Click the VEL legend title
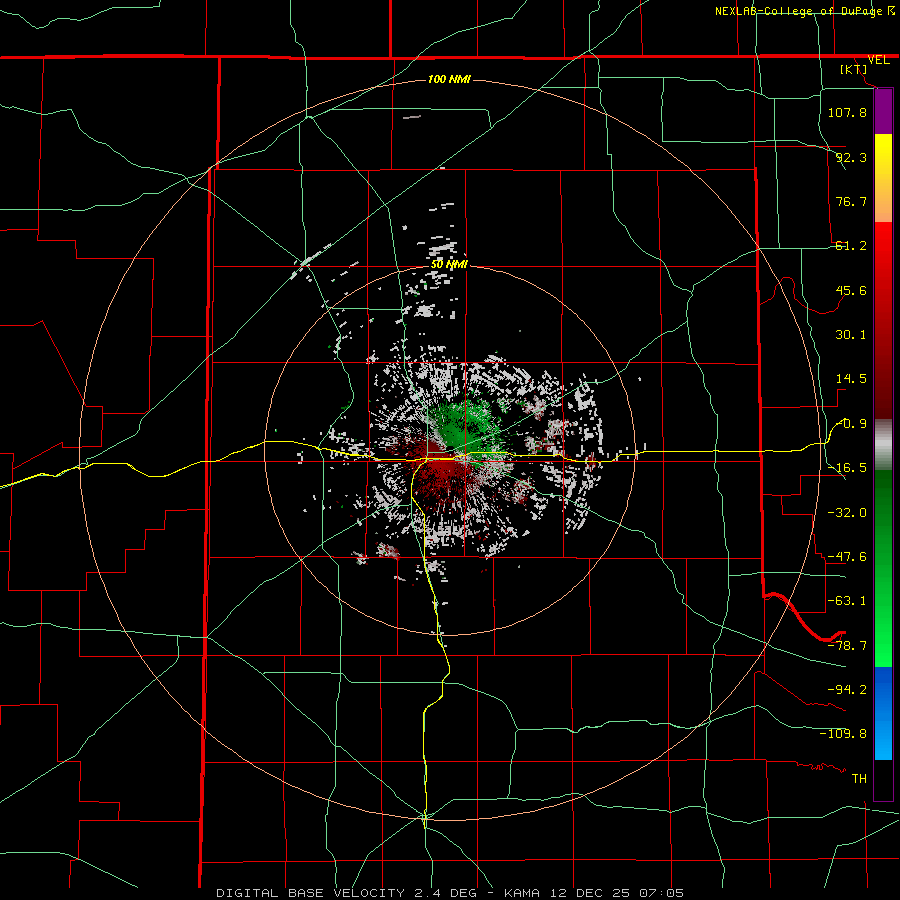This screenshot has height=900, width=900. click(878, 60)
